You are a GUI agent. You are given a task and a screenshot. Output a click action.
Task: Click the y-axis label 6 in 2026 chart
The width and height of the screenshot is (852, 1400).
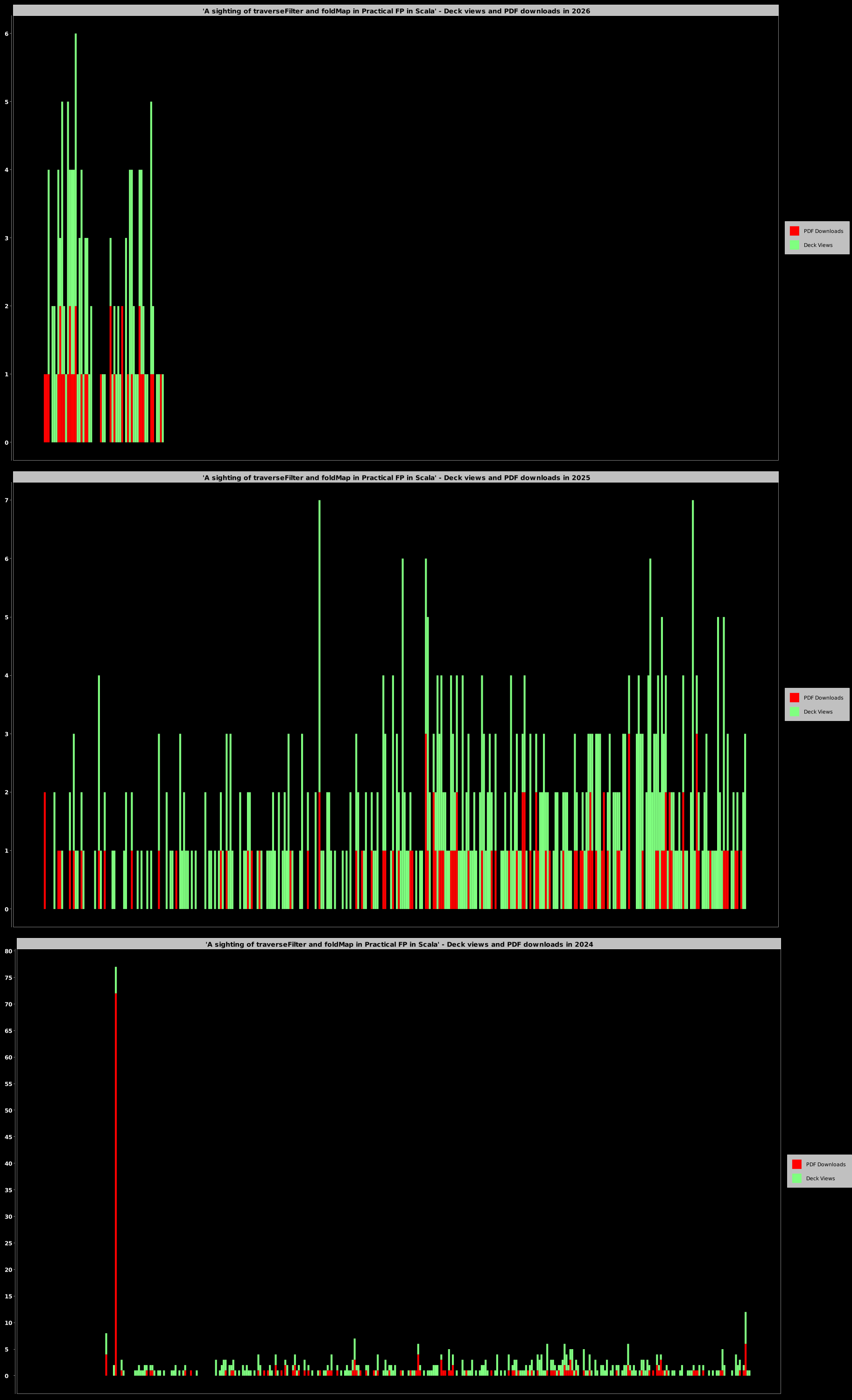7,34
